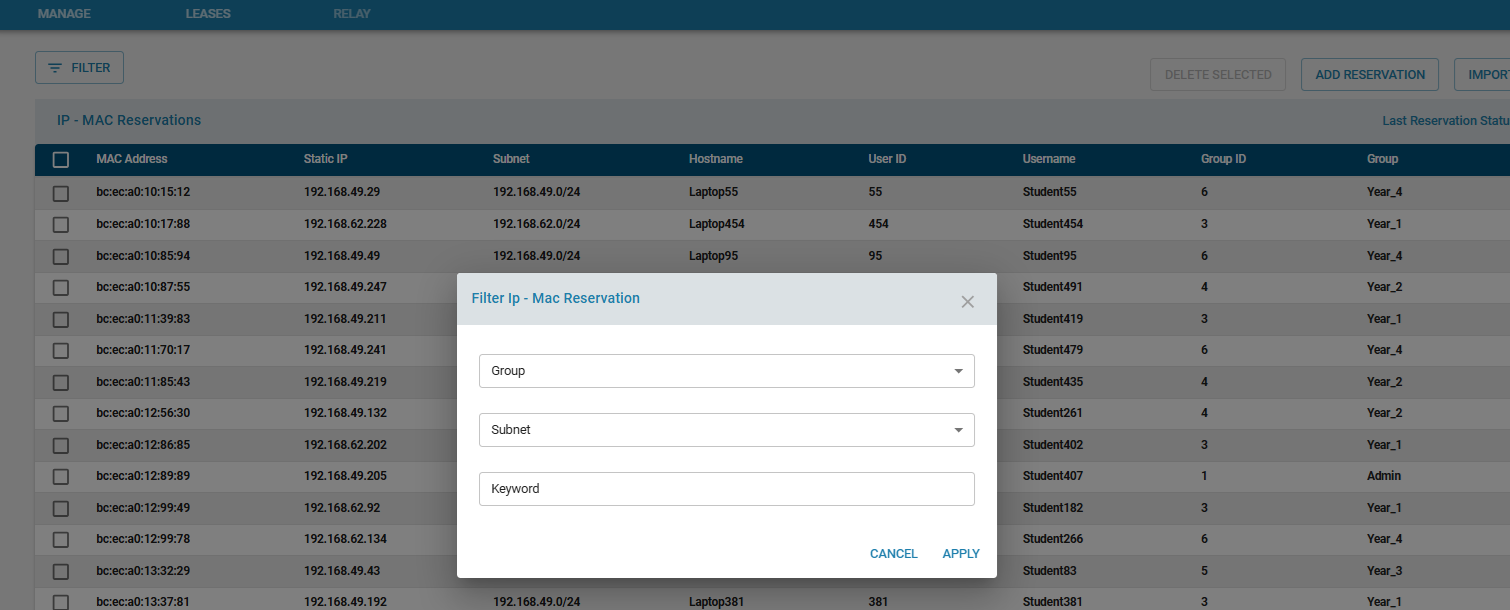Viewport: 1510px width, 610px height.
Task: Select the checkbox for bc:ec:a0:12:89:89
Action: point(61,477)
